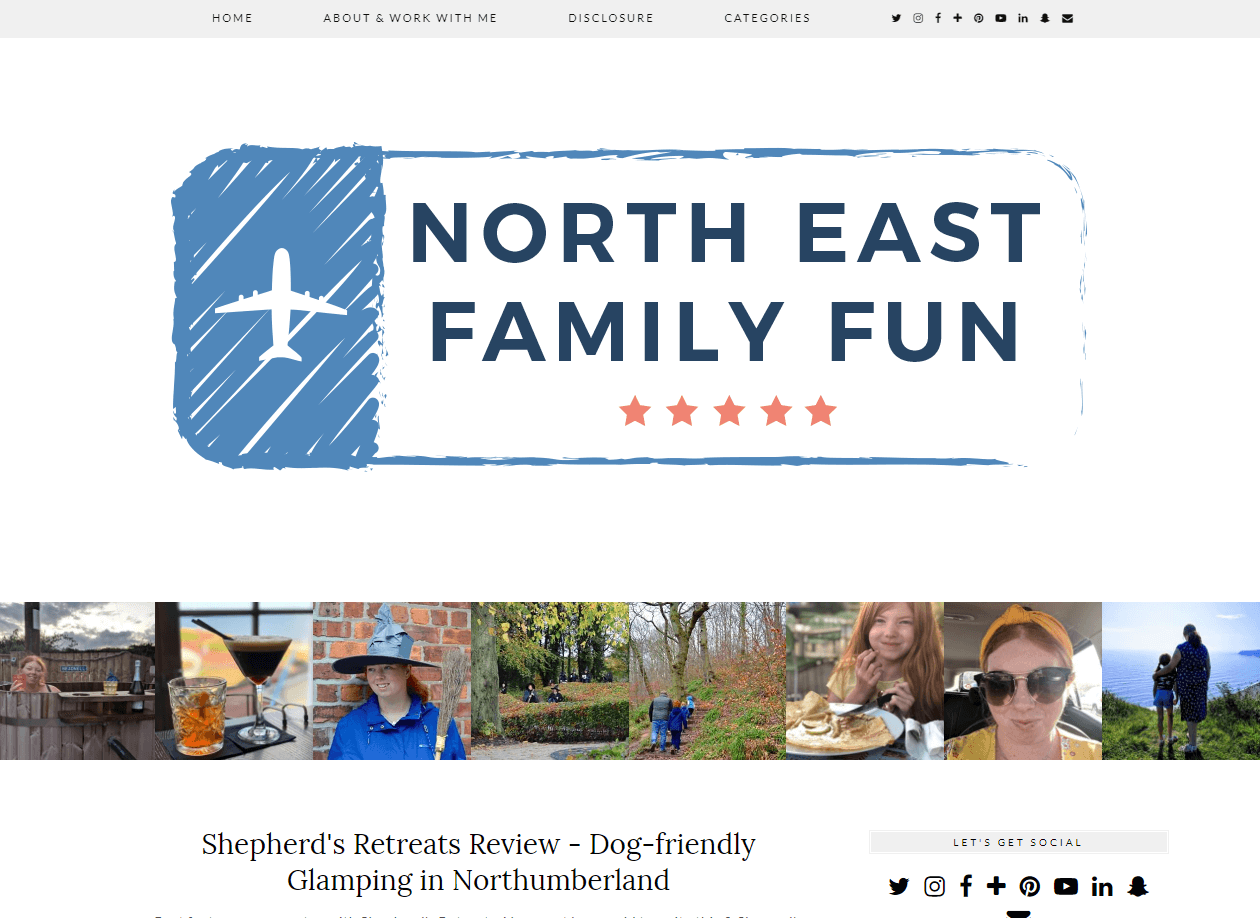Open the coastal cliff view photo thumbnail
1260x918 pixels.
pyautogui.click(x=1181, y=681)
